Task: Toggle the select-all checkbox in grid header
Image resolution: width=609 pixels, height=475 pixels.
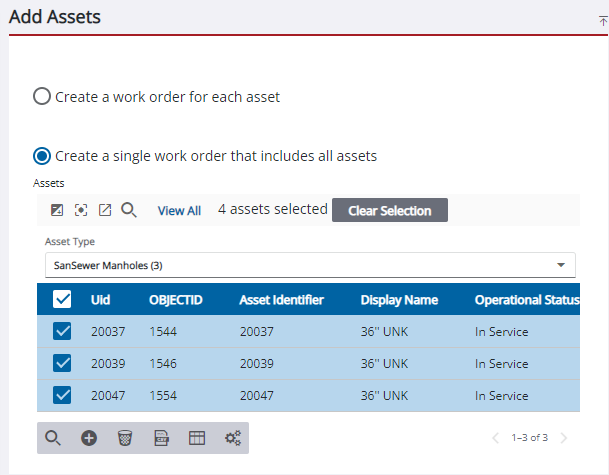Action: pos(62,299)
